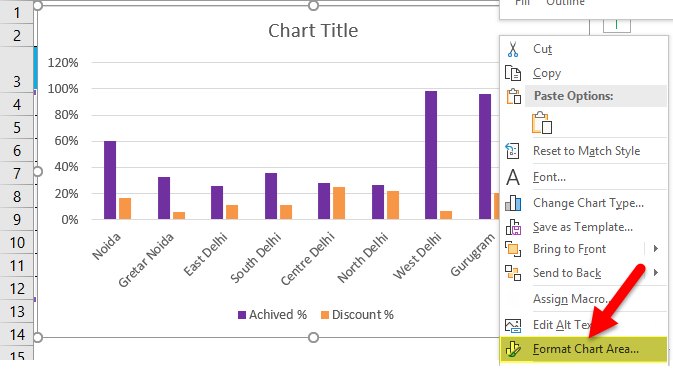Image resolution: width=673 pixels, height=374 pixels.
Task: Click the Discount % legend entry
Action: 357,315
